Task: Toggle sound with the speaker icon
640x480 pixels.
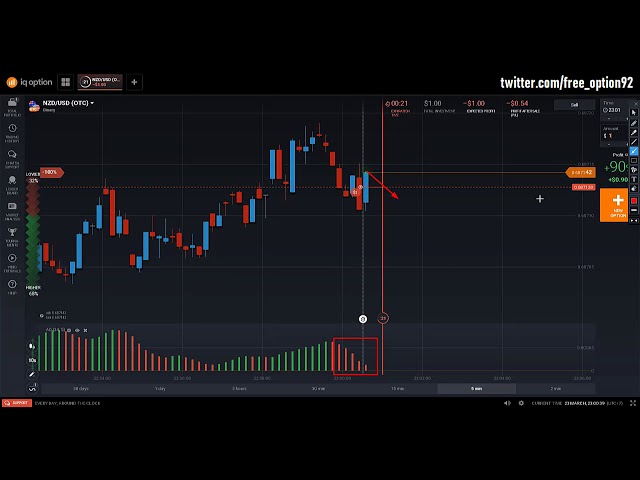Action: point(507,403)
